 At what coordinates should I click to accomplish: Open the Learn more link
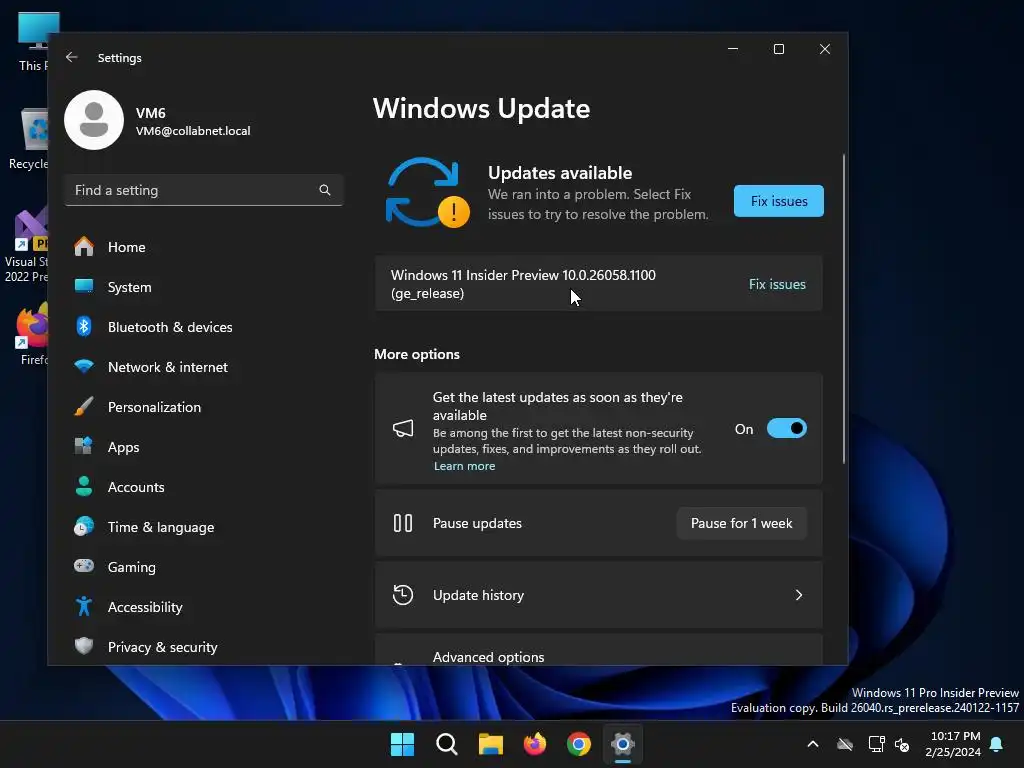click(x=464, y=466)
